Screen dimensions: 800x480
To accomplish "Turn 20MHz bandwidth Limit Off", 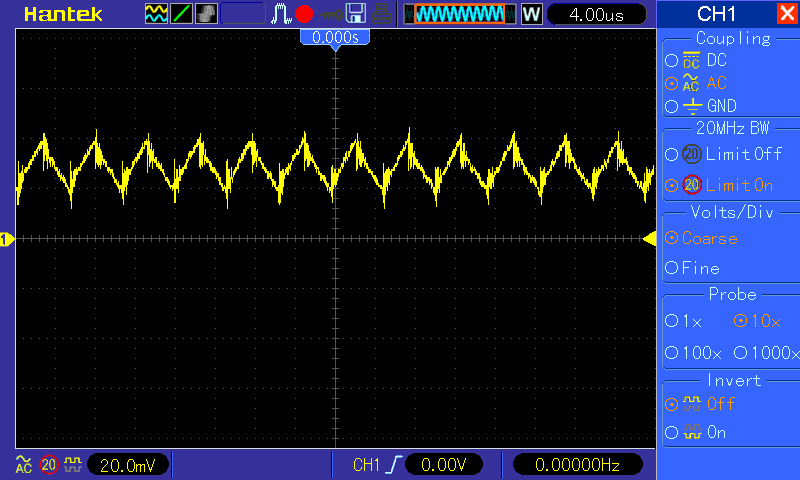I will [x=723, y=154].
